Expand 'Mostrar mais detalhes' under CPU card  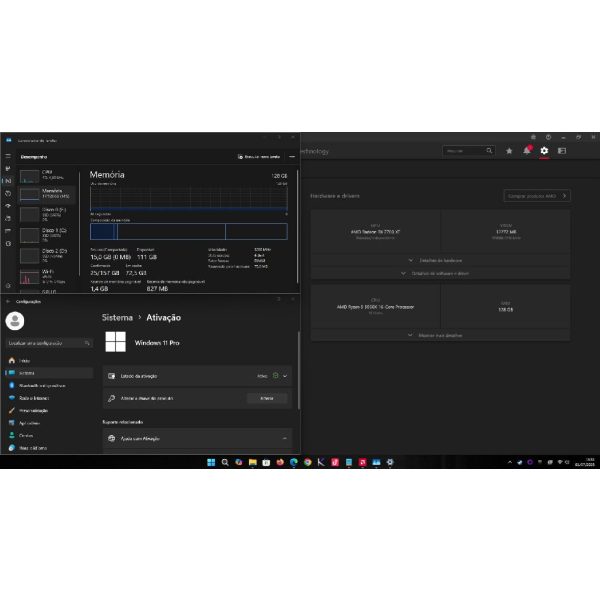(x=439, y=335)
